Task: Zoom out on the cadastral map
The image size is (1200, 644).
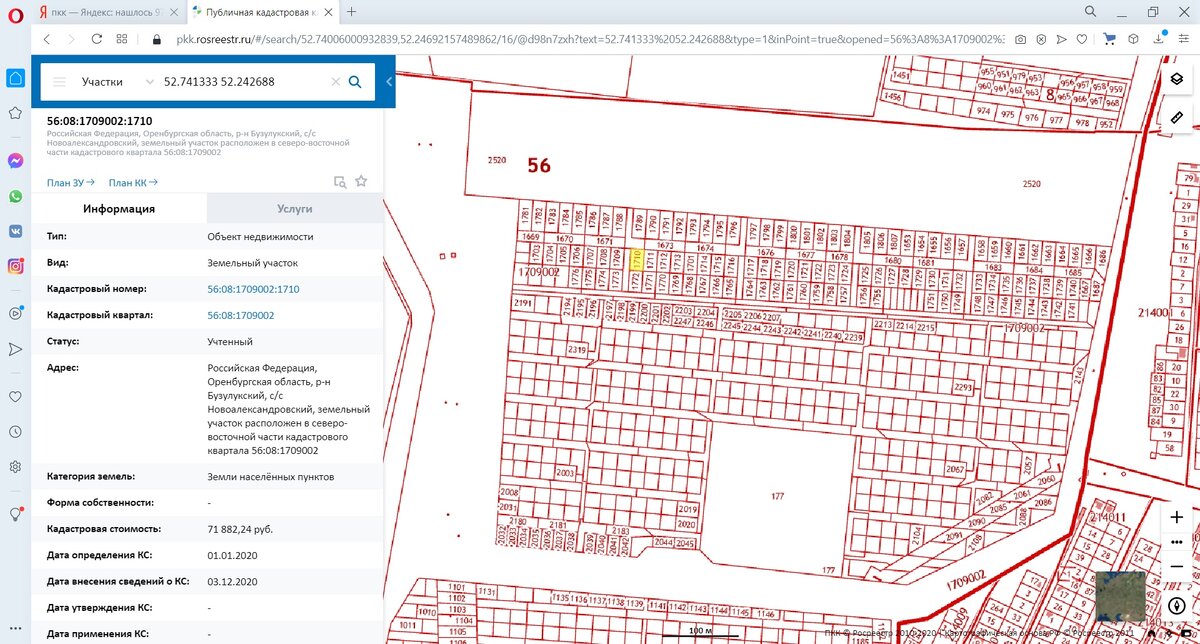Action: click(1177, 567)
